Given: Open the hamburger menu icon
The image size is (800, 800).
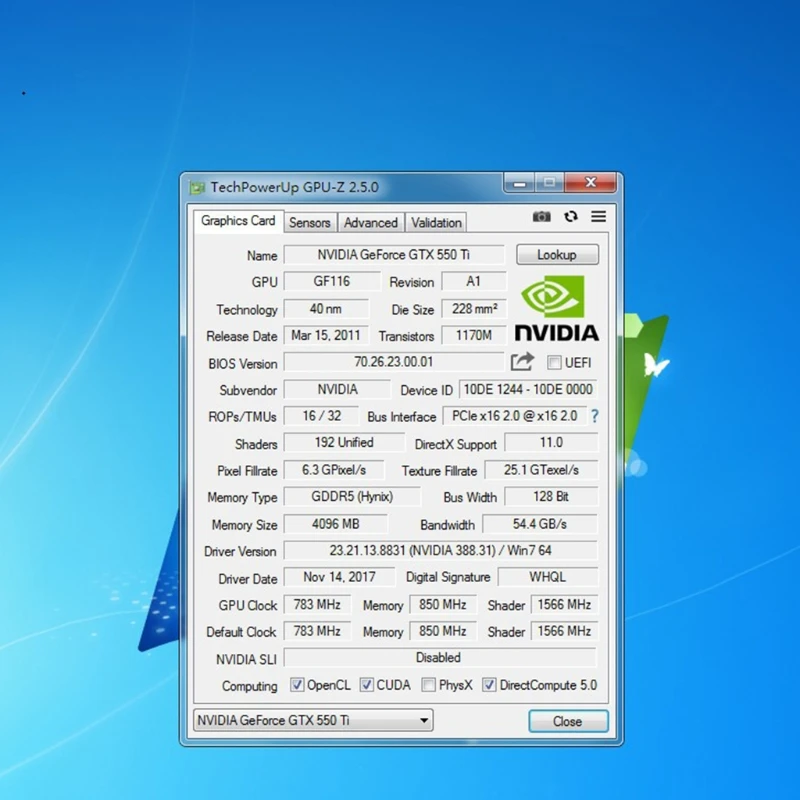Looking at the screenshot, I should point(598,217).
